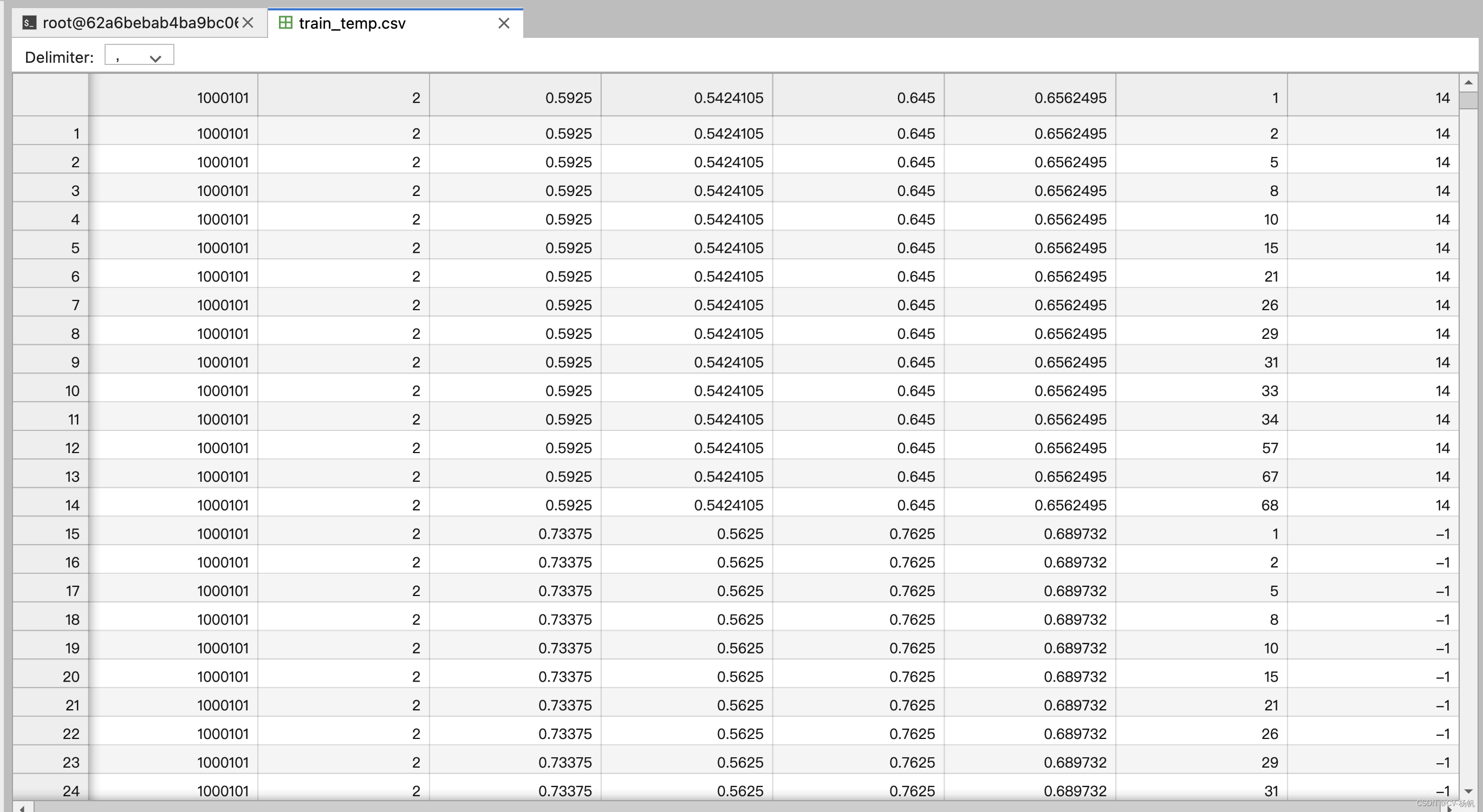
Task: Click the scroll left arrow at bottom
Action: [22, 807]
